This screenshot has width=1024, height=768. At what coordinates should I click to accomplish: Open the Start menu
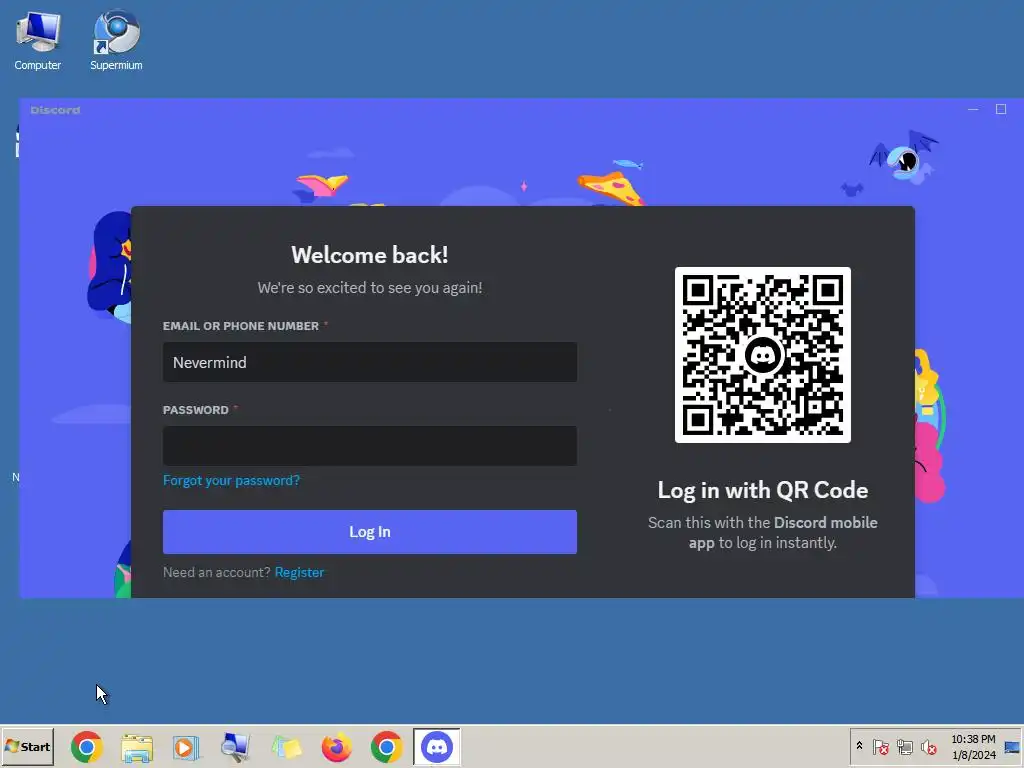[27, 746]
